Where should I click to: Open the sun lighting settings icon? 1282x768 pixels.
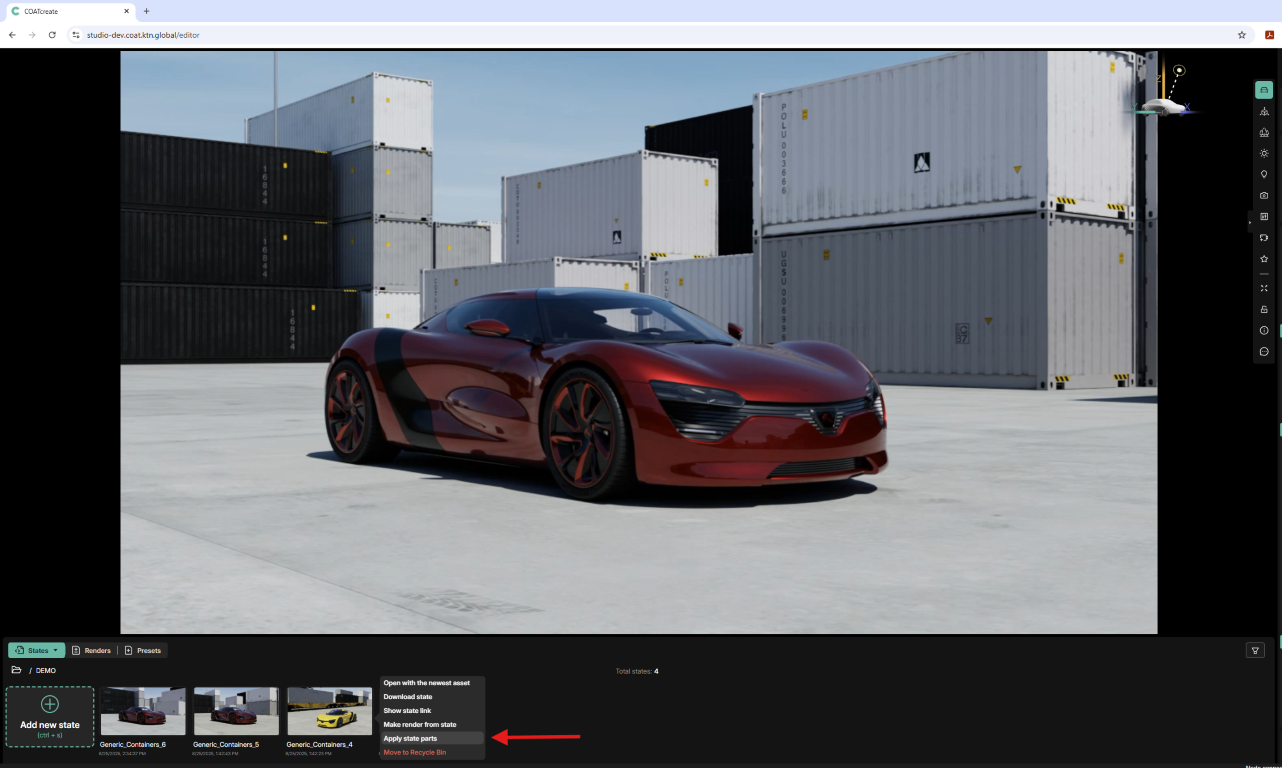[1264, 153]
